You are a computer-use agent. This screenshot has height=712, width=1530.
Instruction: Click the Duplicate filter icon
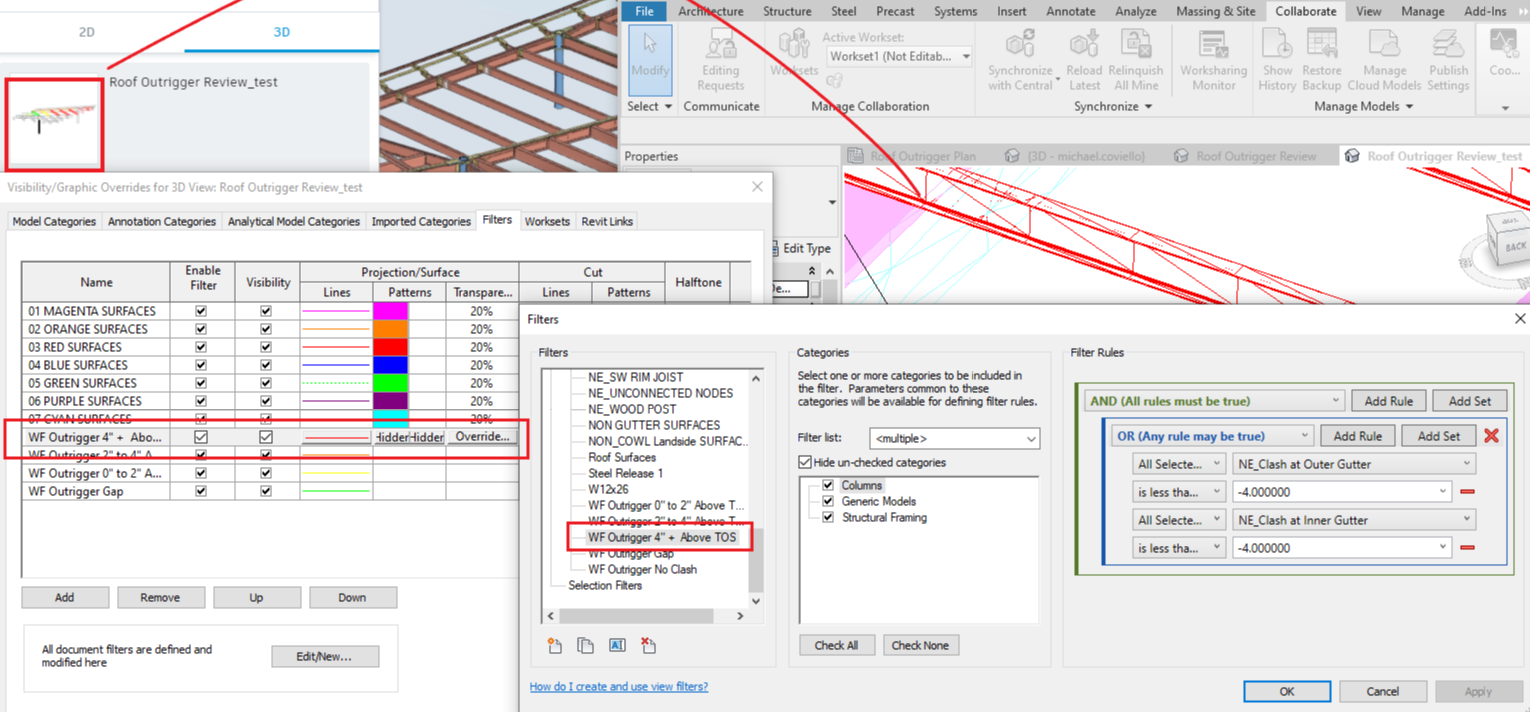pyautogui.click(x=586, y=646)
